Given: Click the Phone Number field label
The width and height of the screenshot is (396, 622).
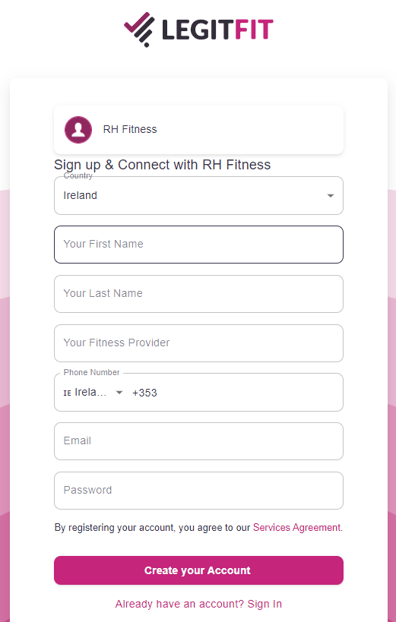Looking at the screenshot, I should [92, 372].
